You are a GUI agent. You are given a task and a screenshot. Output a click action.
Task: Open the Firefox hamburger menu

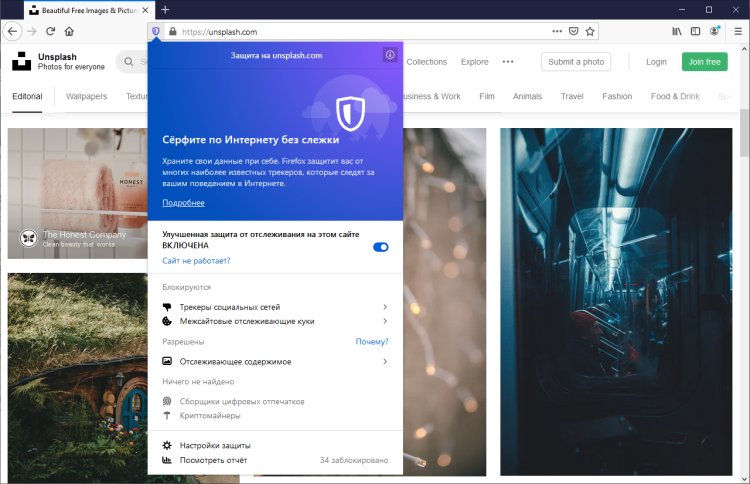[x=738, y=32]
